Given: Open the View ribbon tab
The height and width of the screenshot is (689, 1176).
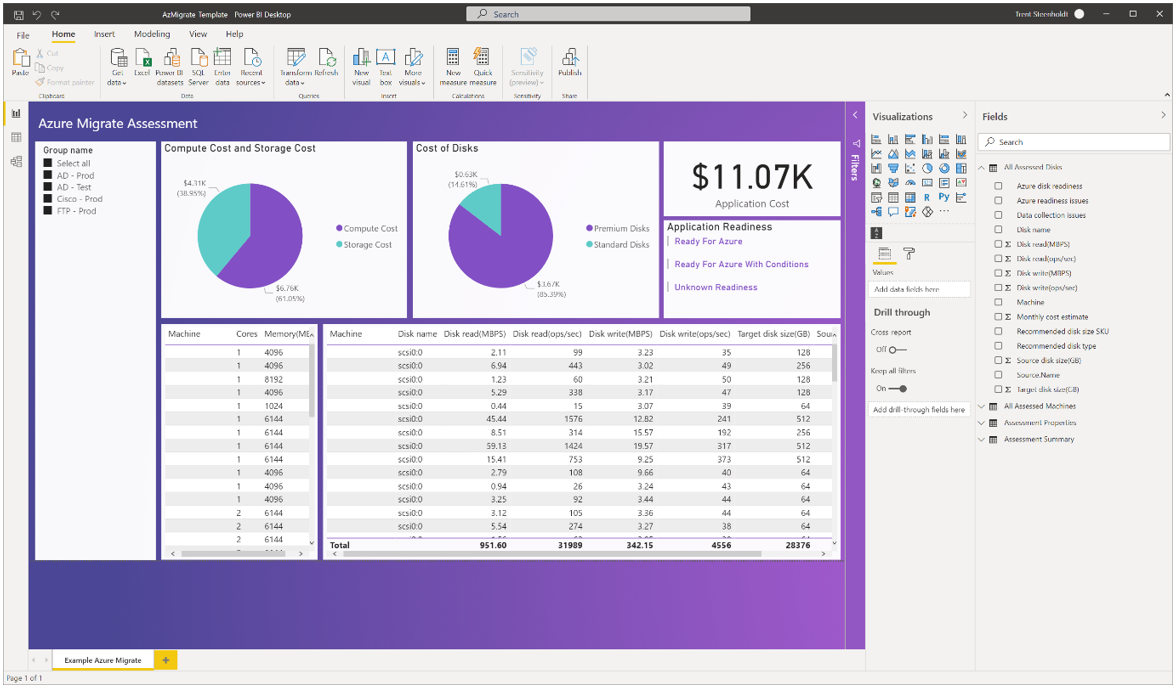Looking at the screenshot, I should [198, 34].
